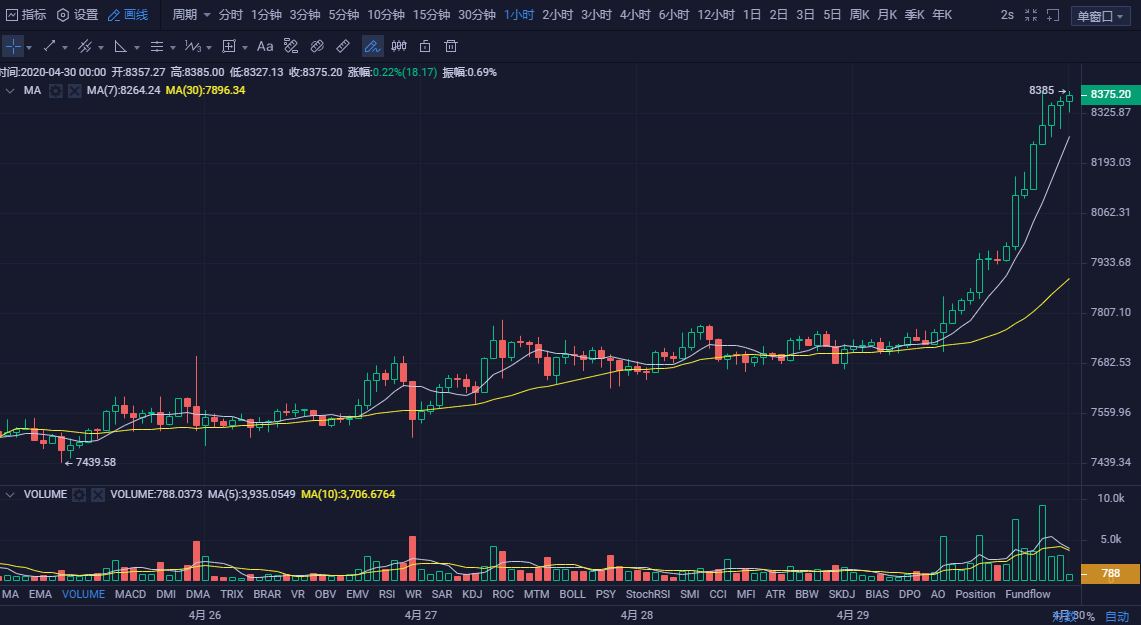Click the MA(30):7896.34 value text
The height and width of the screenshot is (625, 1141).
tap(205, 91)
